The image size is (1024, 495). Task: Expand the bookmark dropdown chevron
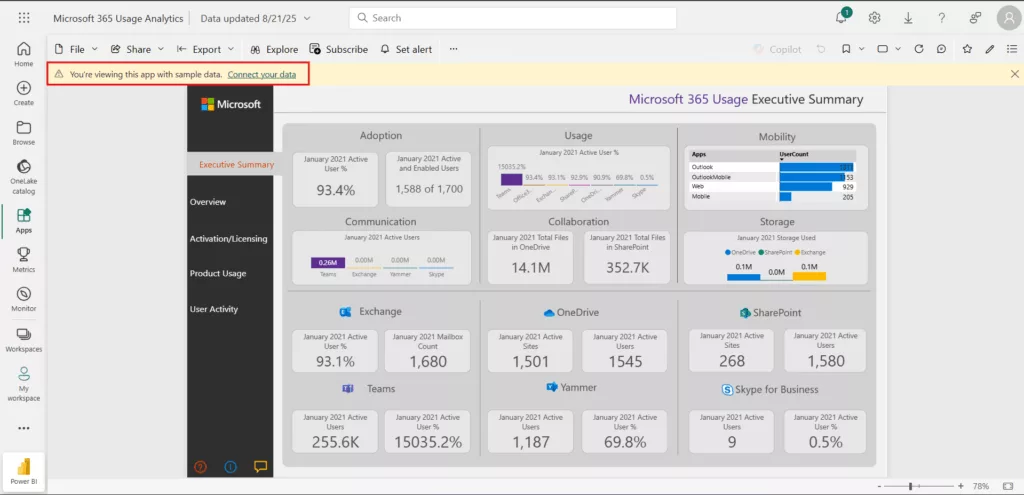tap(861, 49)
